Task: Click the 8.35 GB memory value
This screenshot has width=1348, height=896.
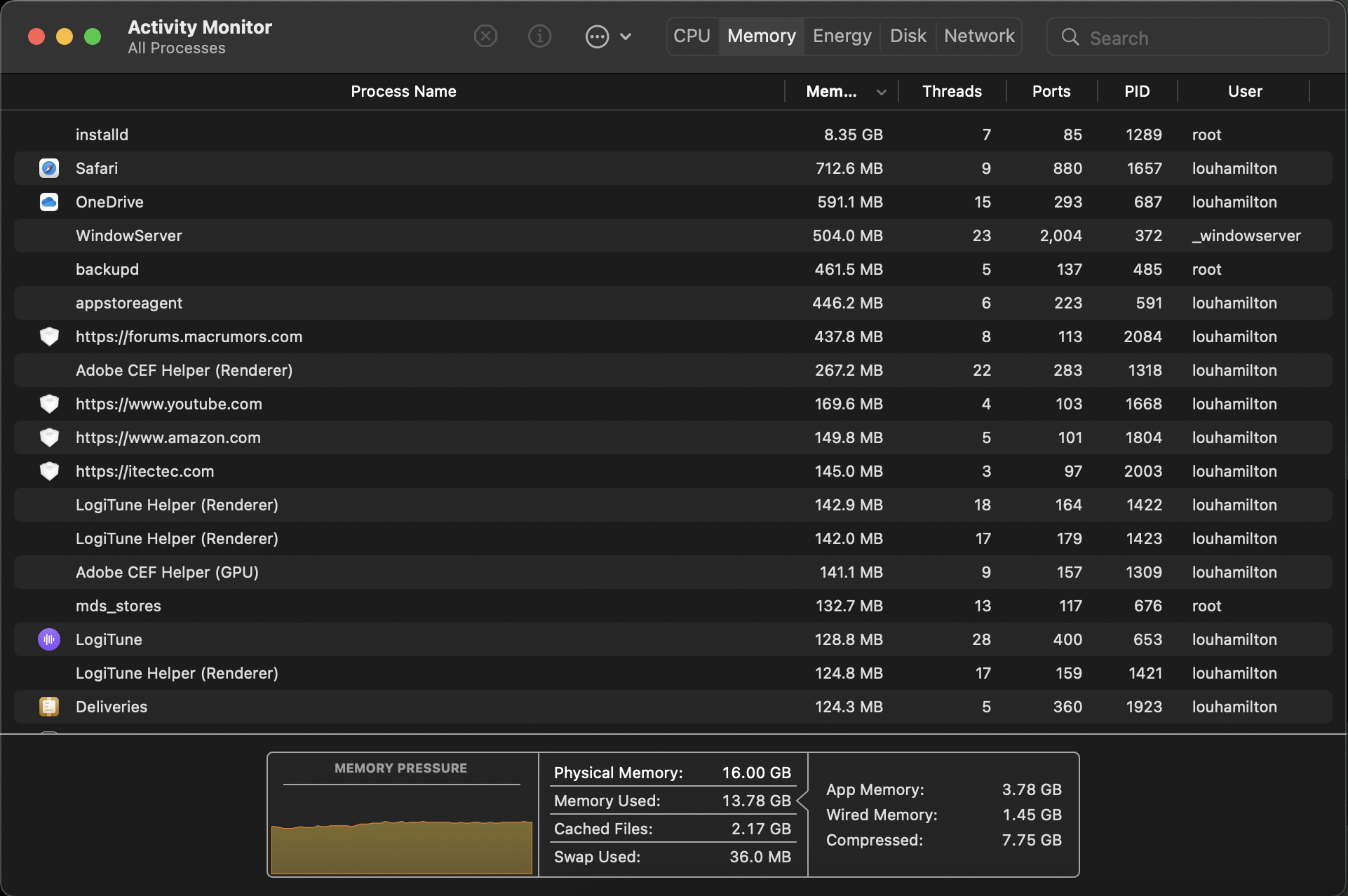Action: (854, 135)
